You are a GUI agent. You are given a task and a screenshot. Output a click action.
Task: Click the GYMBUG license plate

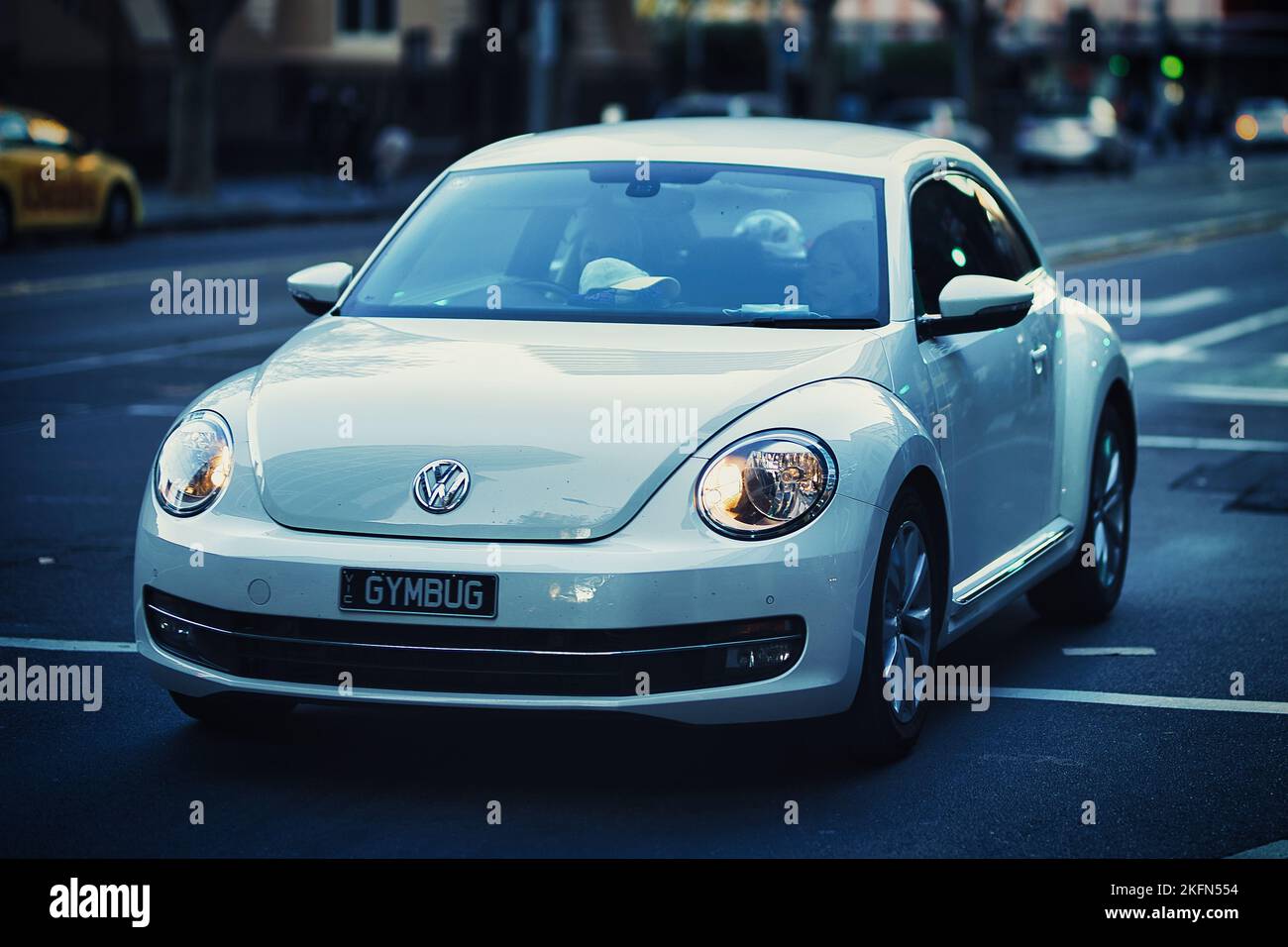click(418, 592)
